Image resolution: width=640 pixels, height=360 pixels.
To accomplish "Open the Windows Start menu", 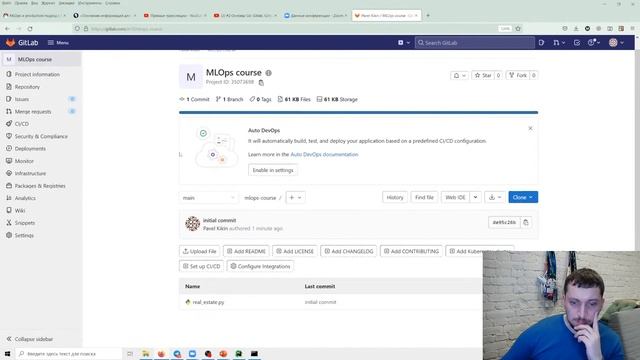I will pyautogui.click(x=7, y=353).
